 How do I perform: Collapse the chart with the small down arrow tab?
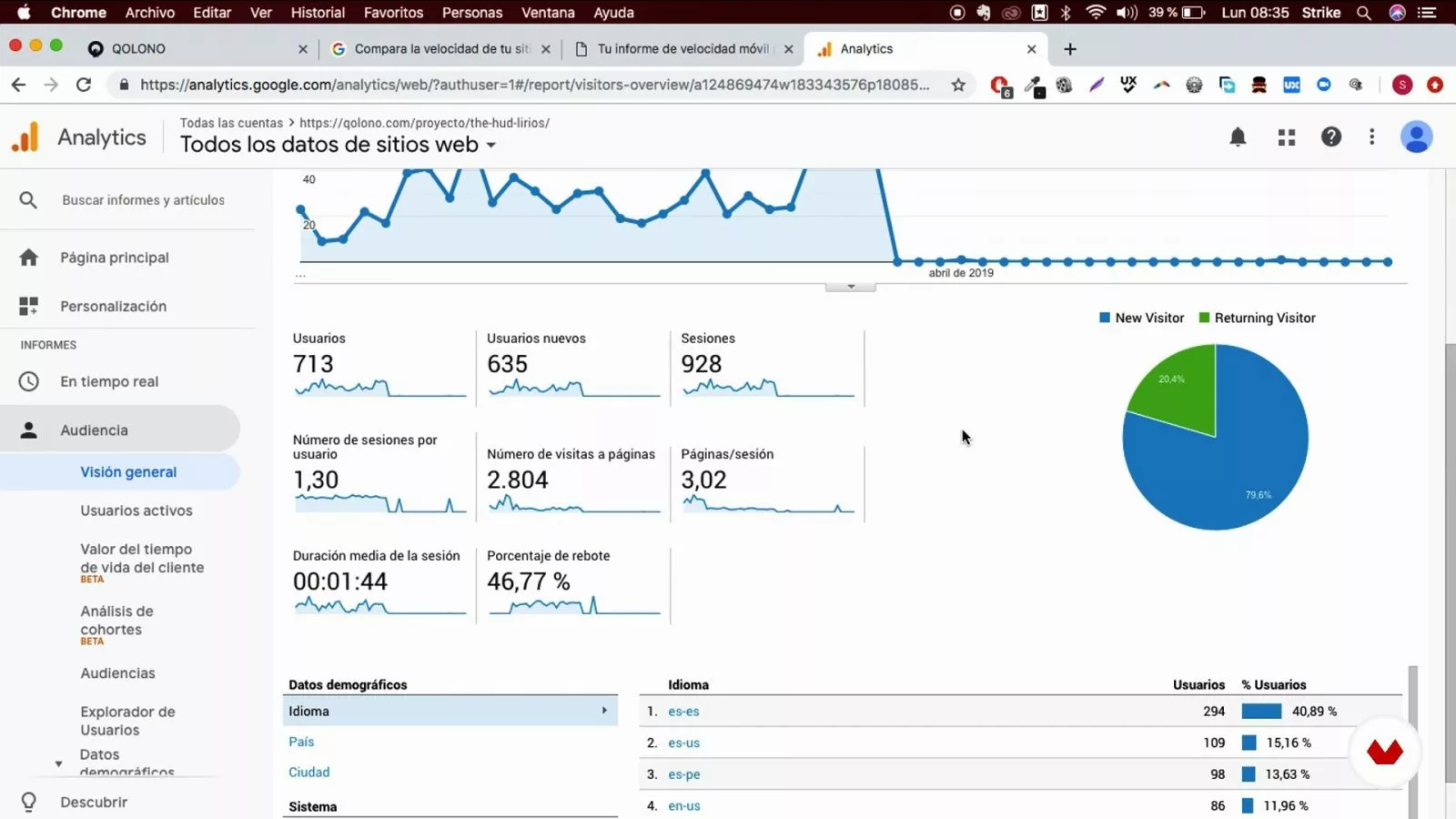(850, 287)
